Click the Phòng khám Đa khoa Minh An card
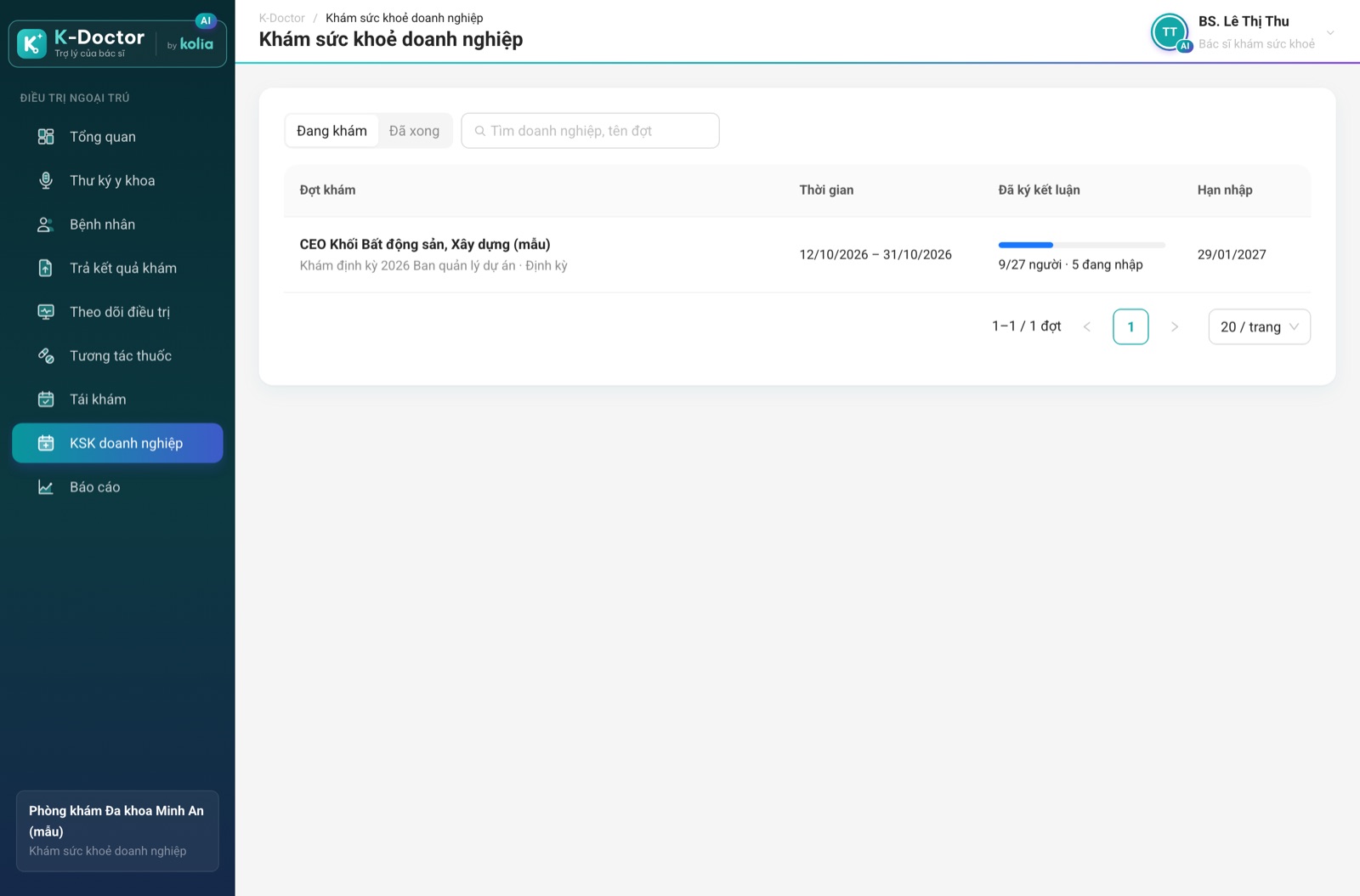The image size is (1360, 896). tap(117, 831)
